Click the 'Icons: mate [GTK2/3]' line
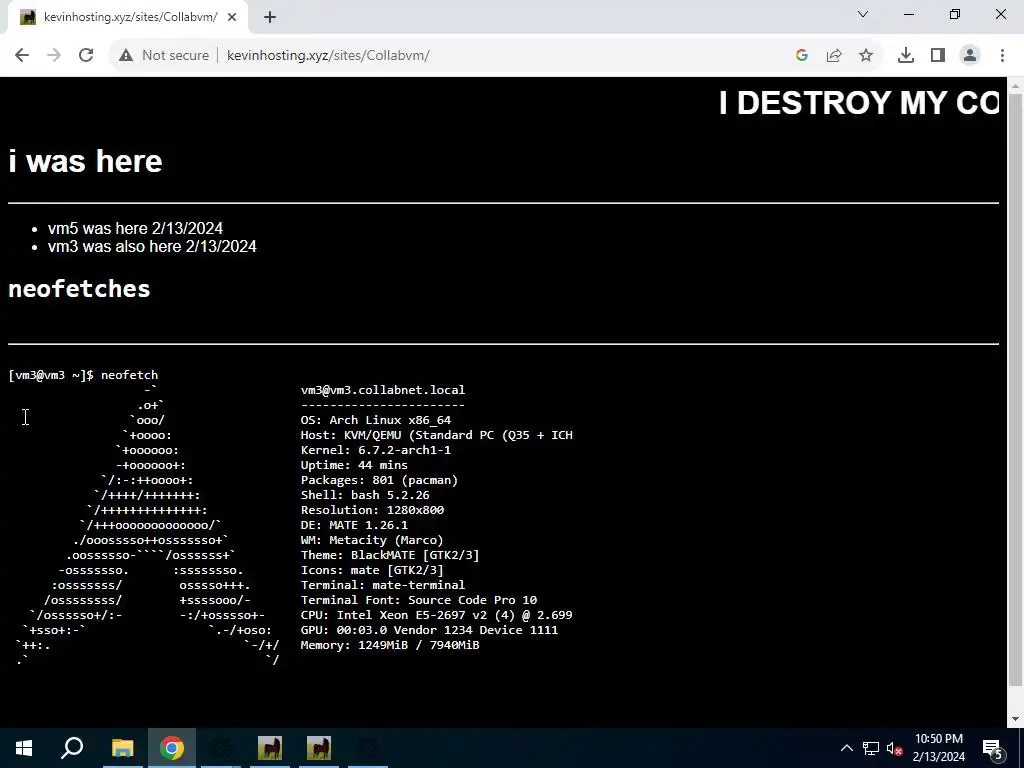 coord(372,570)
